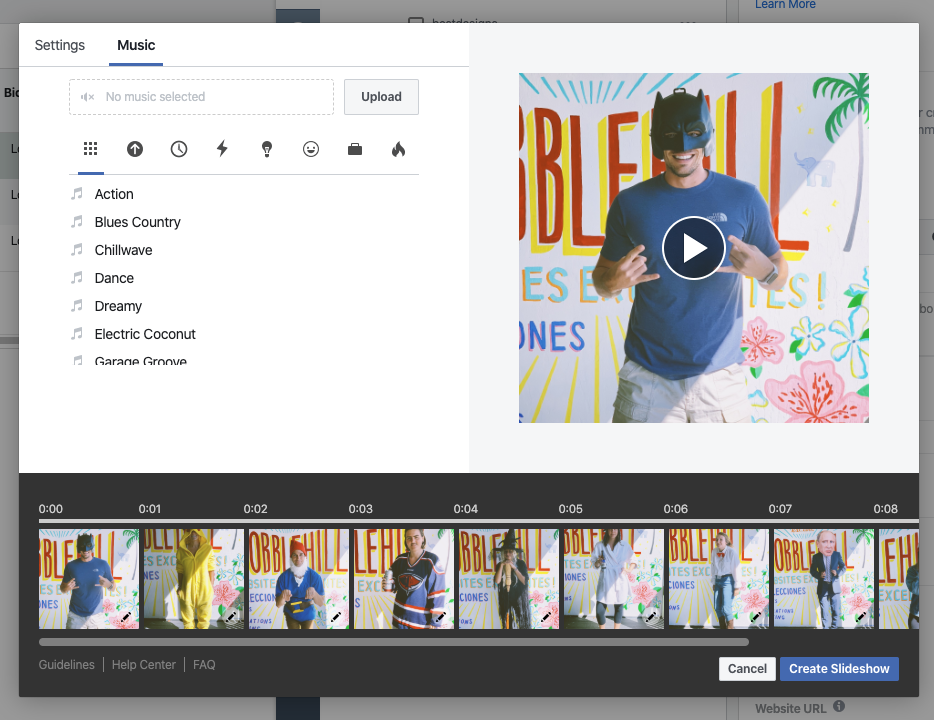934x720 pixels.
Task: Choose the Chillwave music track
Action: (x=123, y=250)
